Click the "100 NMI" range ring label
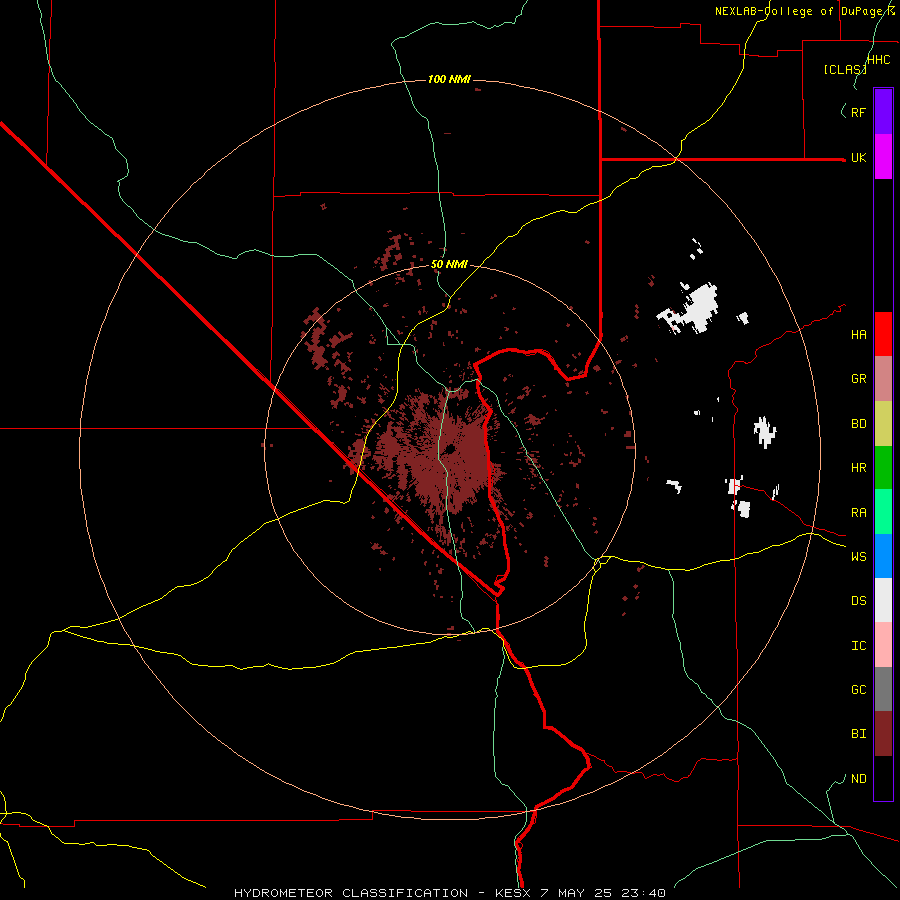The width and height of the screenshot is (900, 900). [x=449, y=79]
